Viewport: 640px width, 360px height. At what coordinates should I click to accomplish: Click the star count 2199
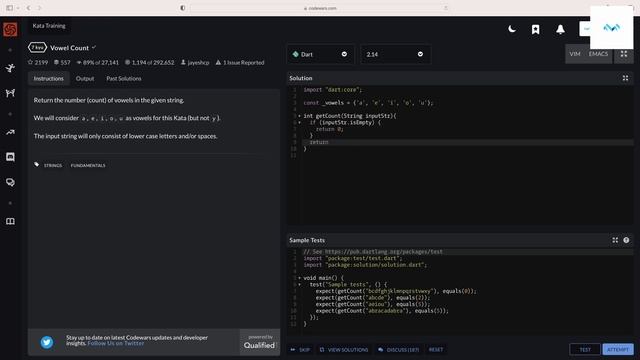[38, 62]
